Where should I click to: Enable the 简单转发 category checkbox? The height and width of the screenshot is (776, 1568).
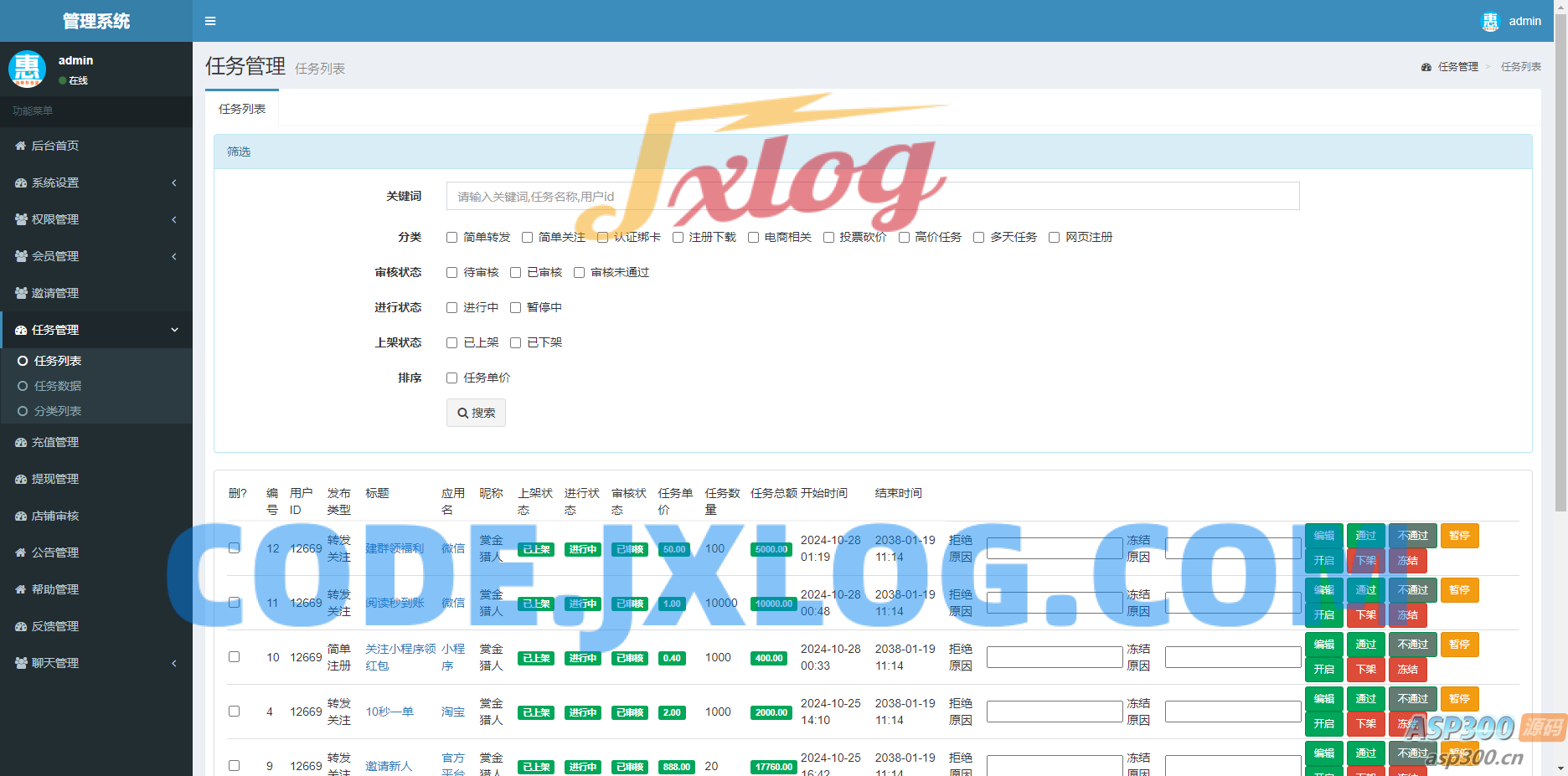[x=452, y=238]
